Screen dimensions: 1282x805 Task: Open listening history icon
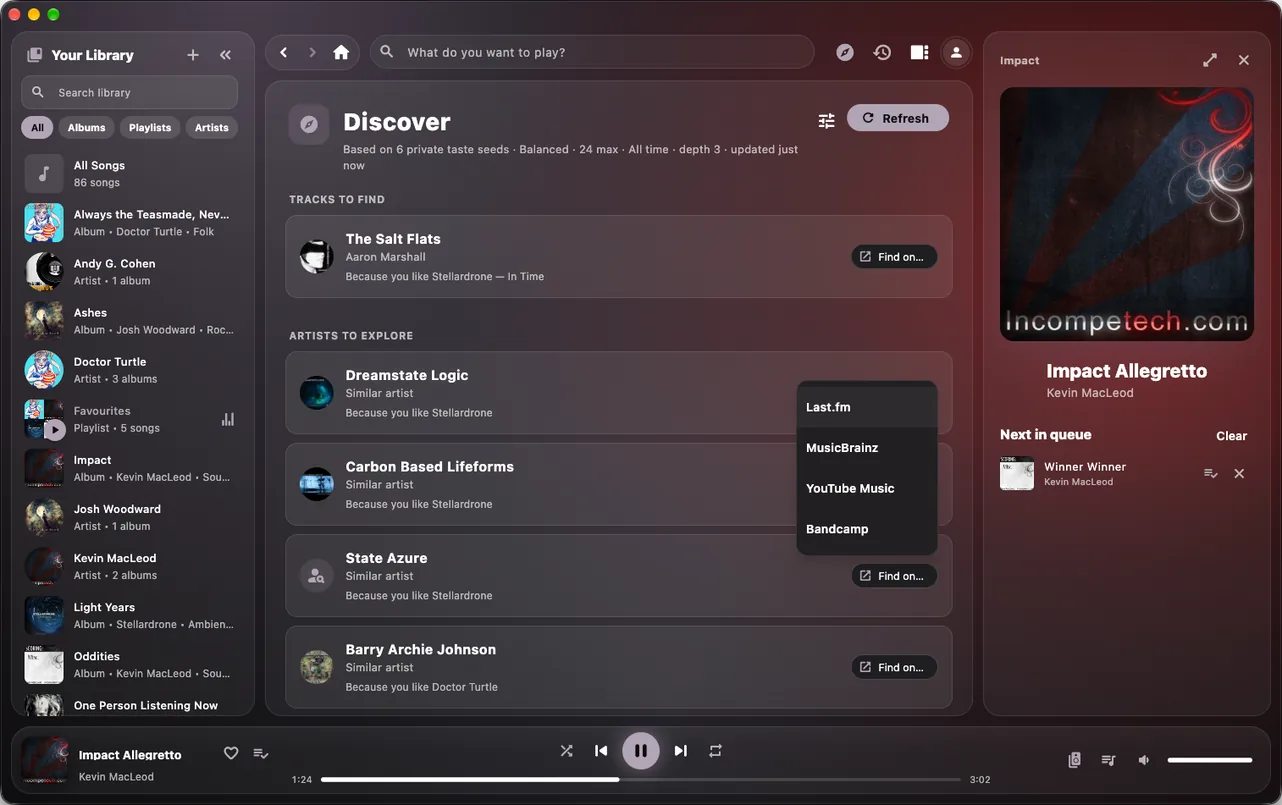click(882, 52)
